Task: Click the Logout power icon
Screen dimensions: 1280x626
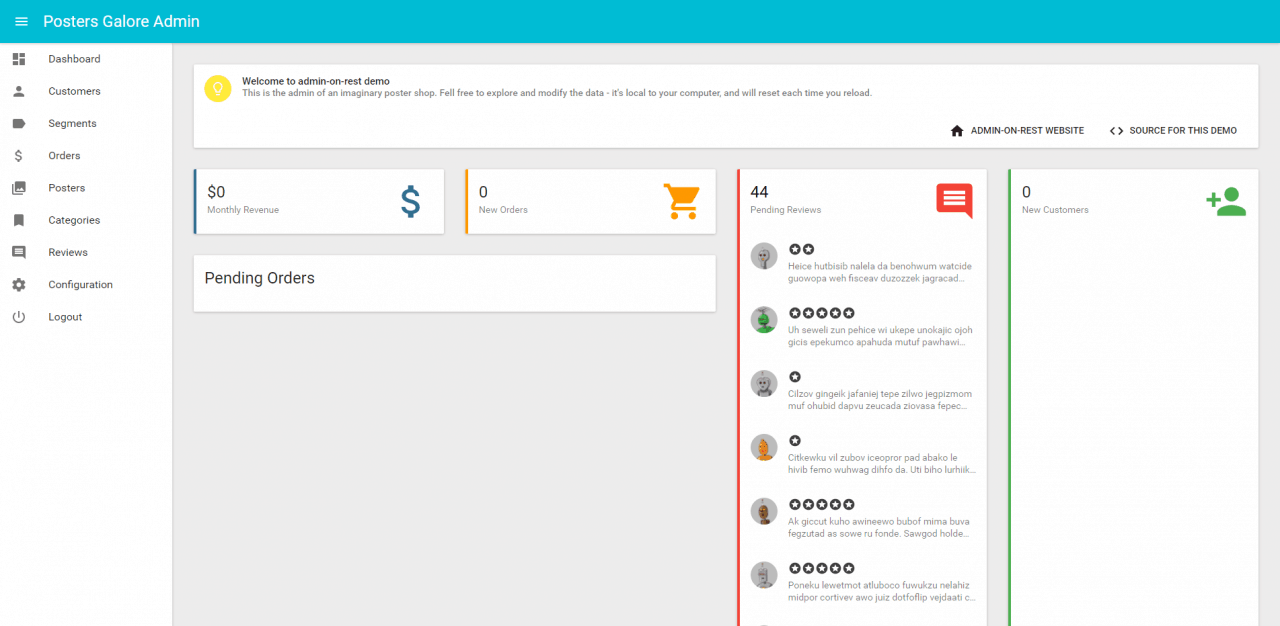Action: [x=19, y=317]
